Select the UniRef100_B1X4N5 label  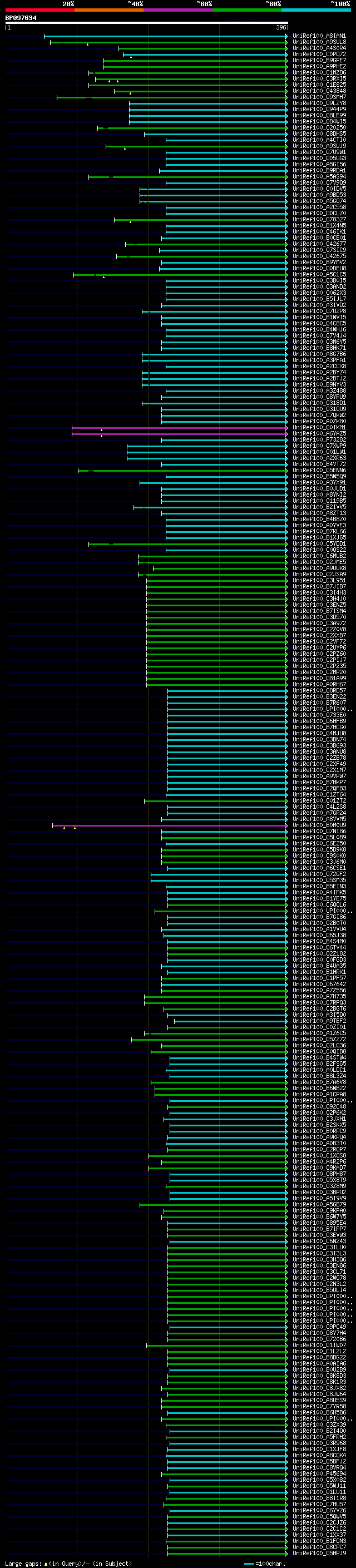(319, 225)
